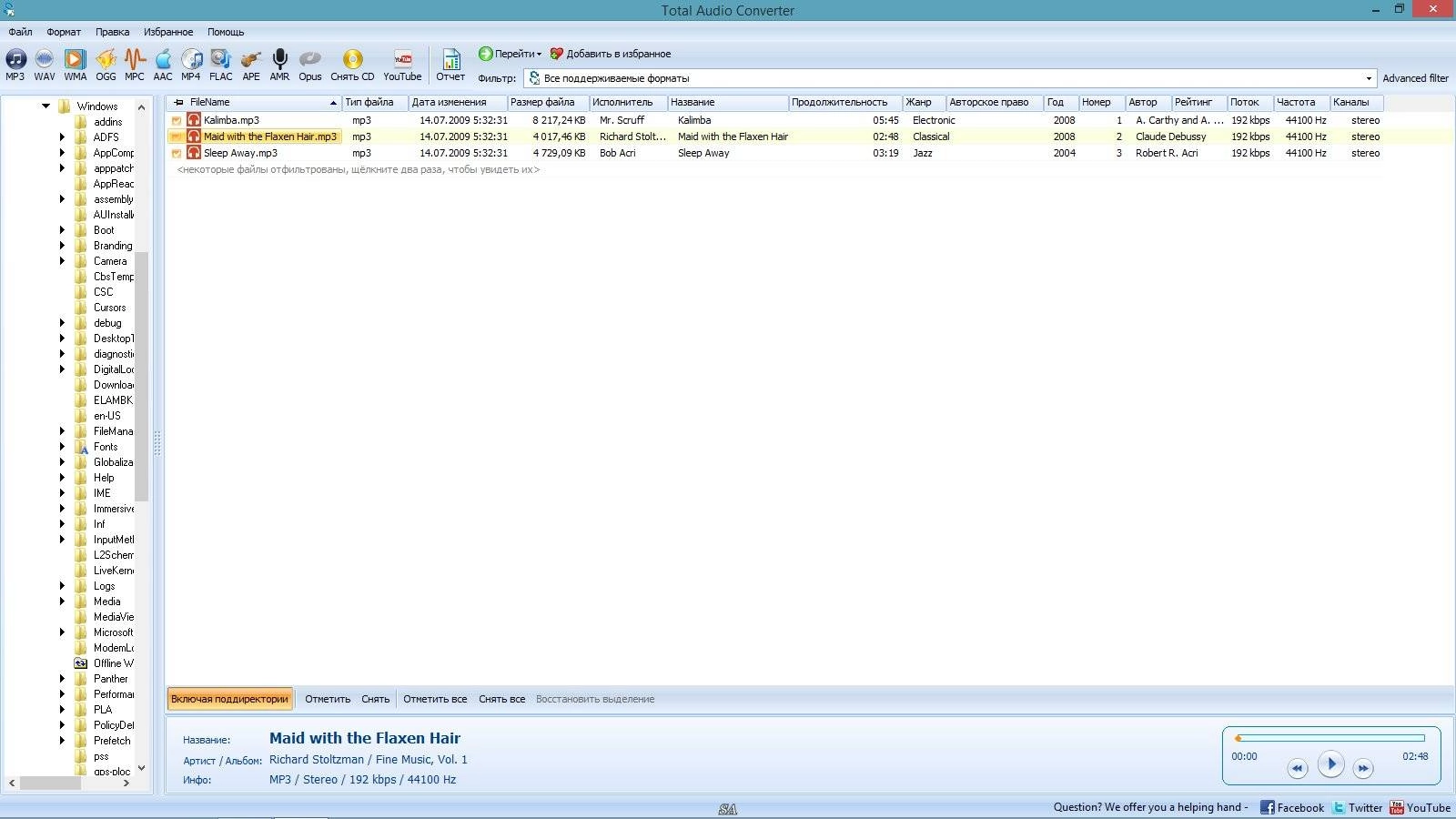Collapse the Windows folder tree
This screenshot has width=1456, height=819.
pyautogui.click(x=45, y=106)
